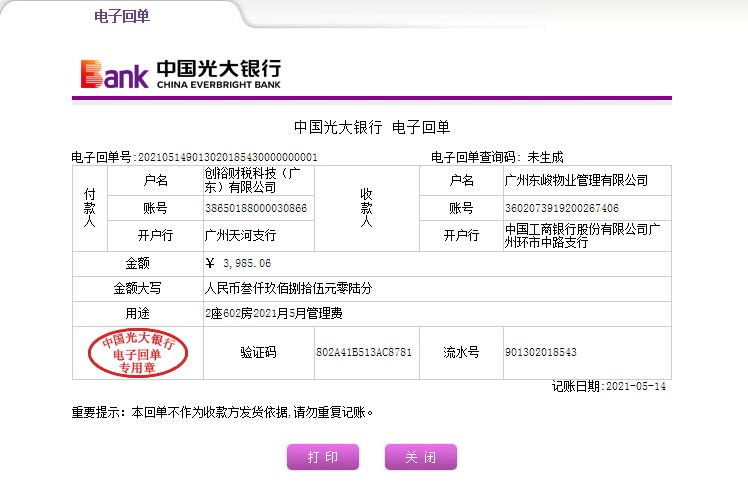Click the China Everbright Bank logo icon
The width and height of the screenshot is (748, 496).
click(114, 74)
